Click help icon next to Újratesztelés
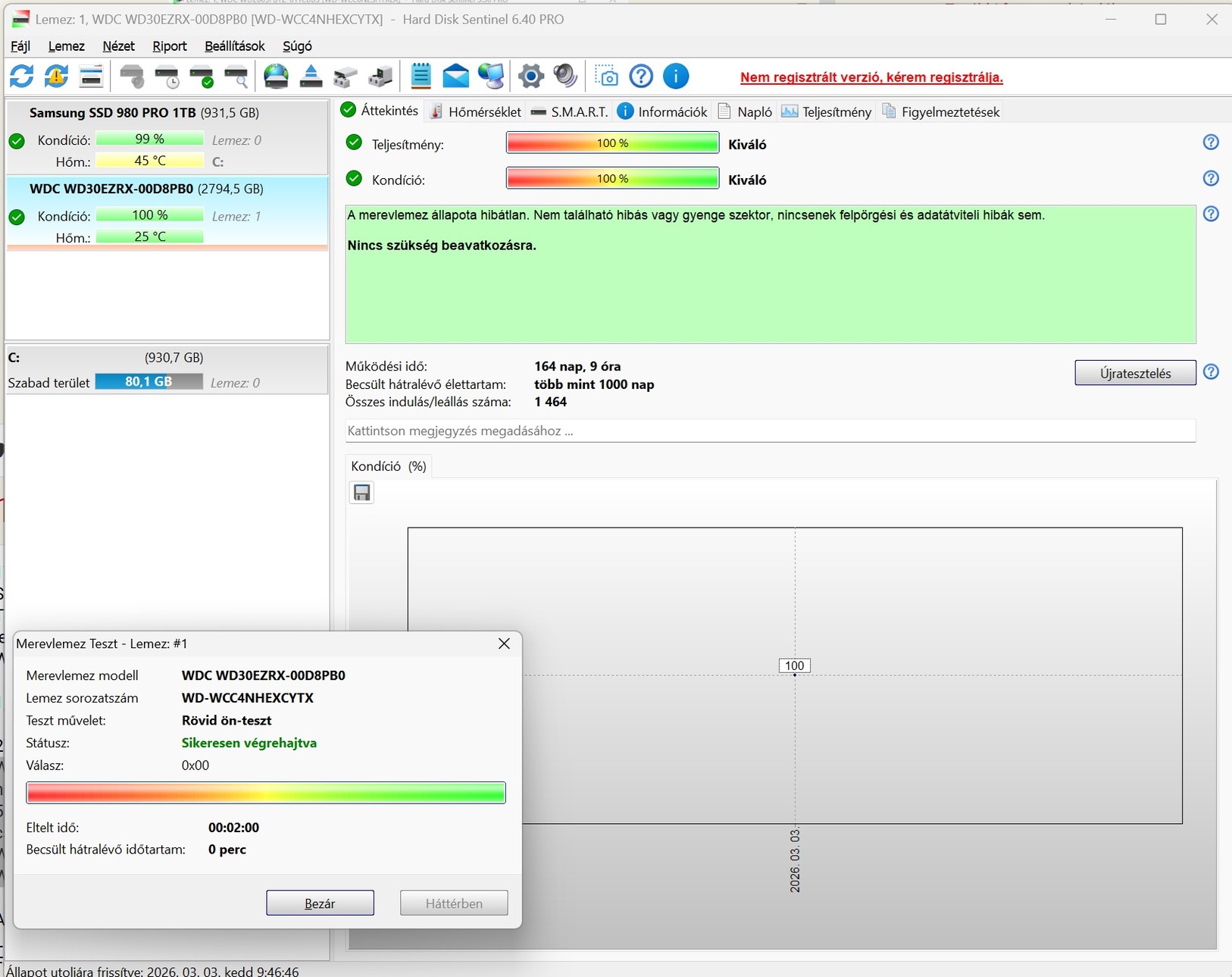This screenshot has height=977, width=1232. [1212, 372]
